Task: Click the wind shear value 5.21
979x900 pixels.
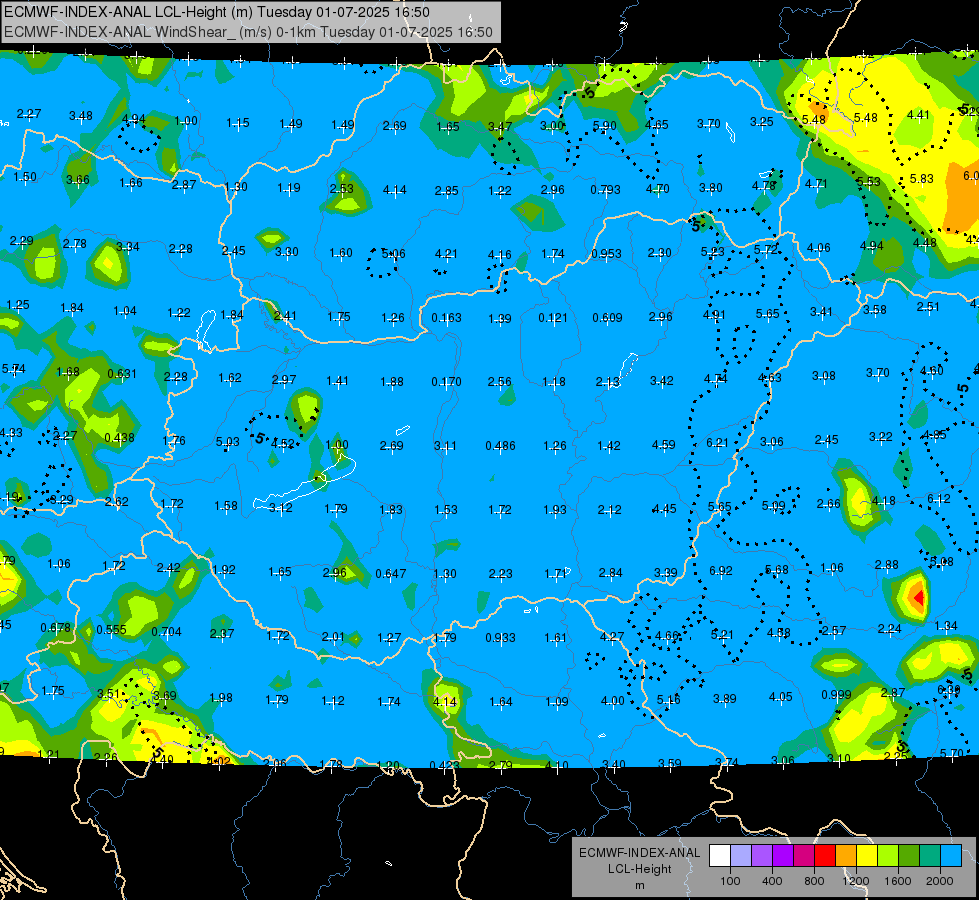Action: coord(722,634)
